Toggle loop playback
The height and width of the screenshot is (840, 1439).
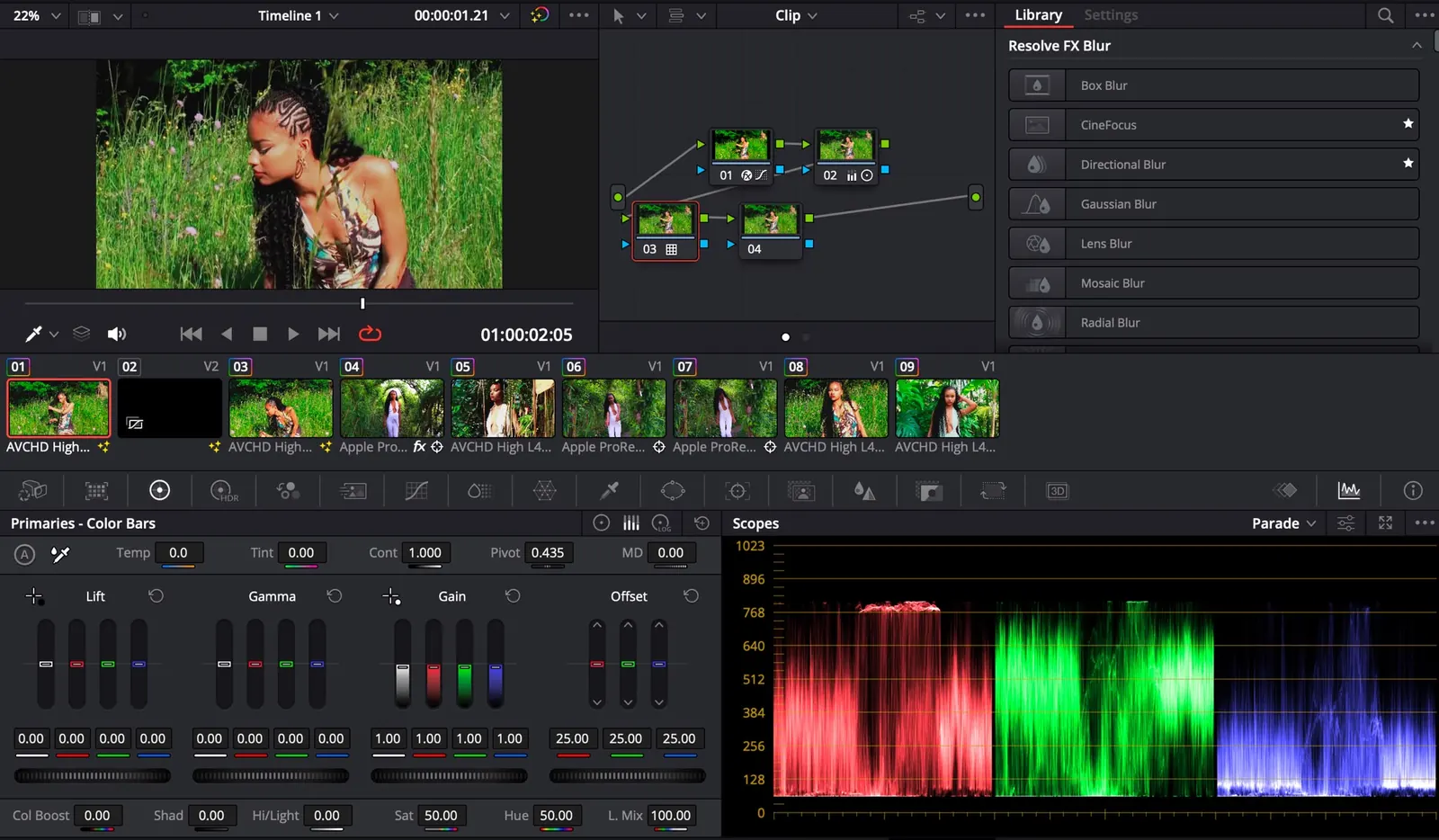[370, 334]
